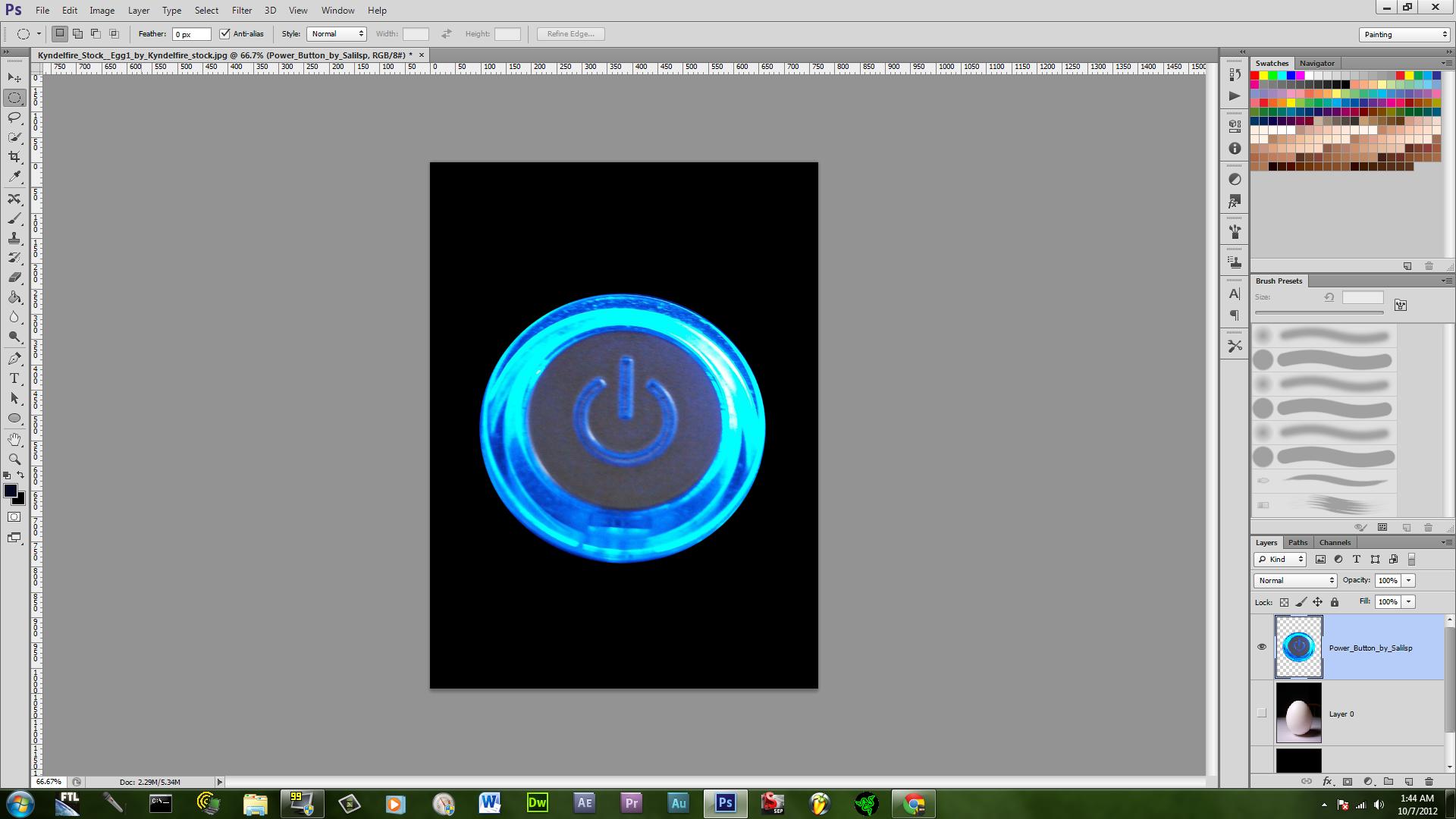Image resolution: width=1456 pixels, height=819 pixels.
Task: Delete layer using Layers panel trash icon
Action: tap(1429, 781)
